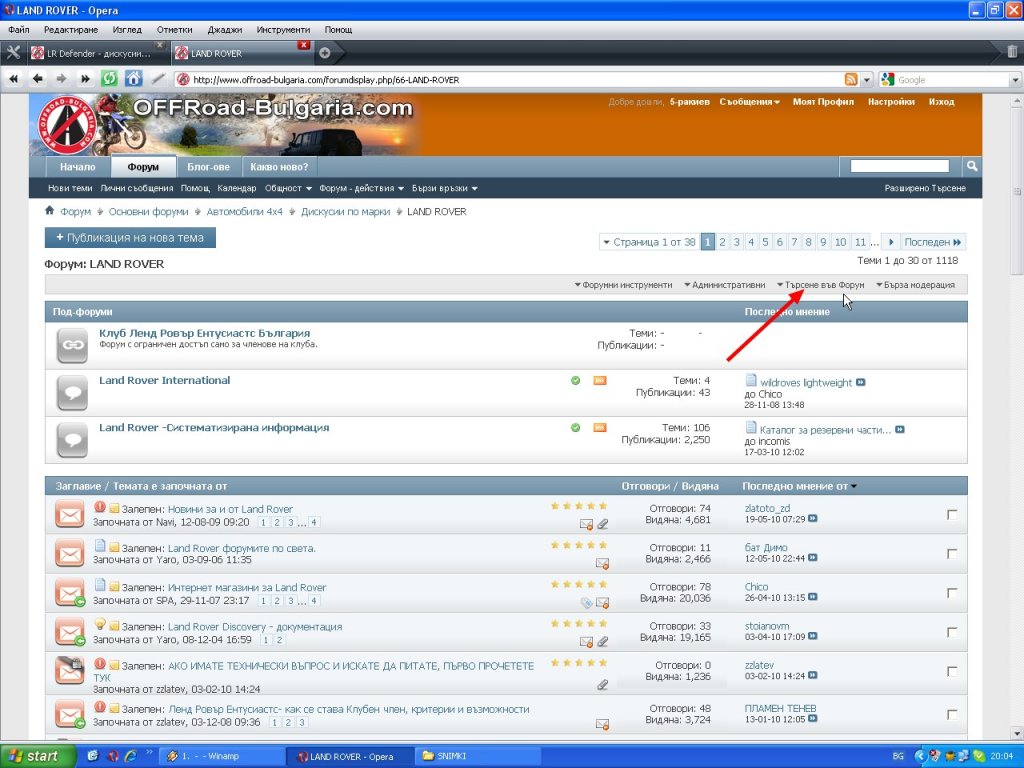Open Страница 1 от 38 page dropdown
Screen dimensions: 1024x768
(648, 242)
